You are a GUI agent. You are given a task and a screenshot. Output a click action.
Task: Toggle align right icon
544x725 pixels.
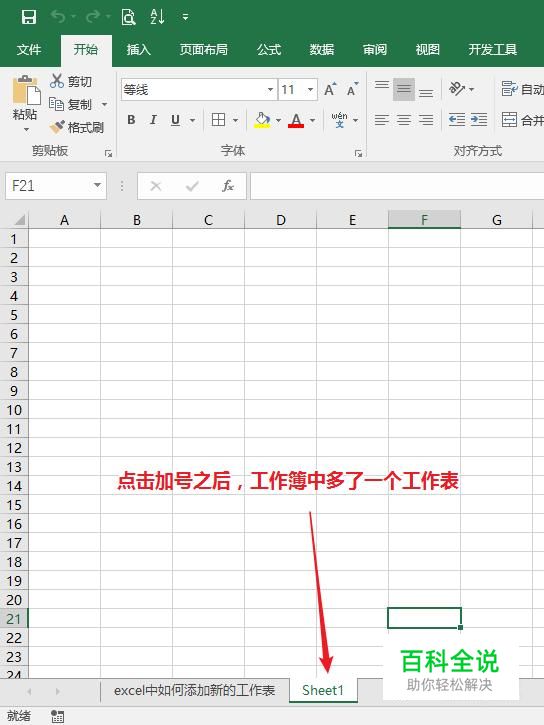click(426, 120)
